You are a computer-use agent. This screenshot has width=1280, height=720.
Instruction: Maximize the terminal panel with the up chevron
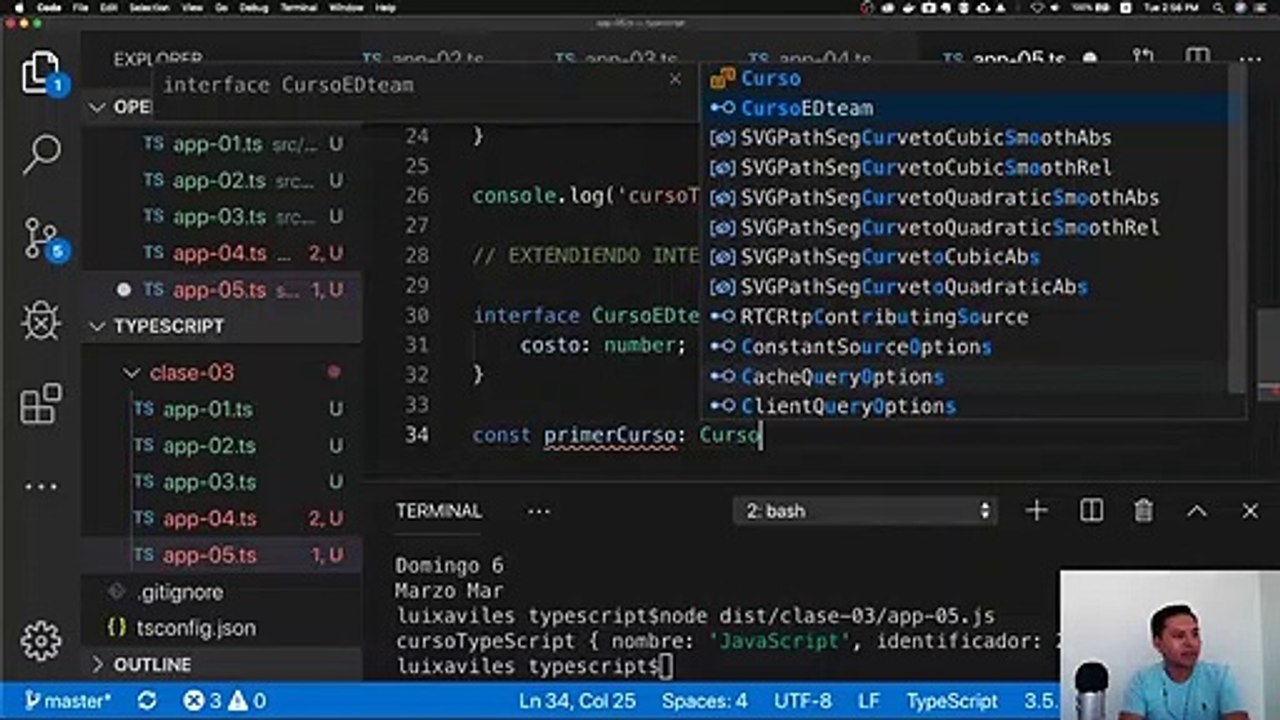1197,511
